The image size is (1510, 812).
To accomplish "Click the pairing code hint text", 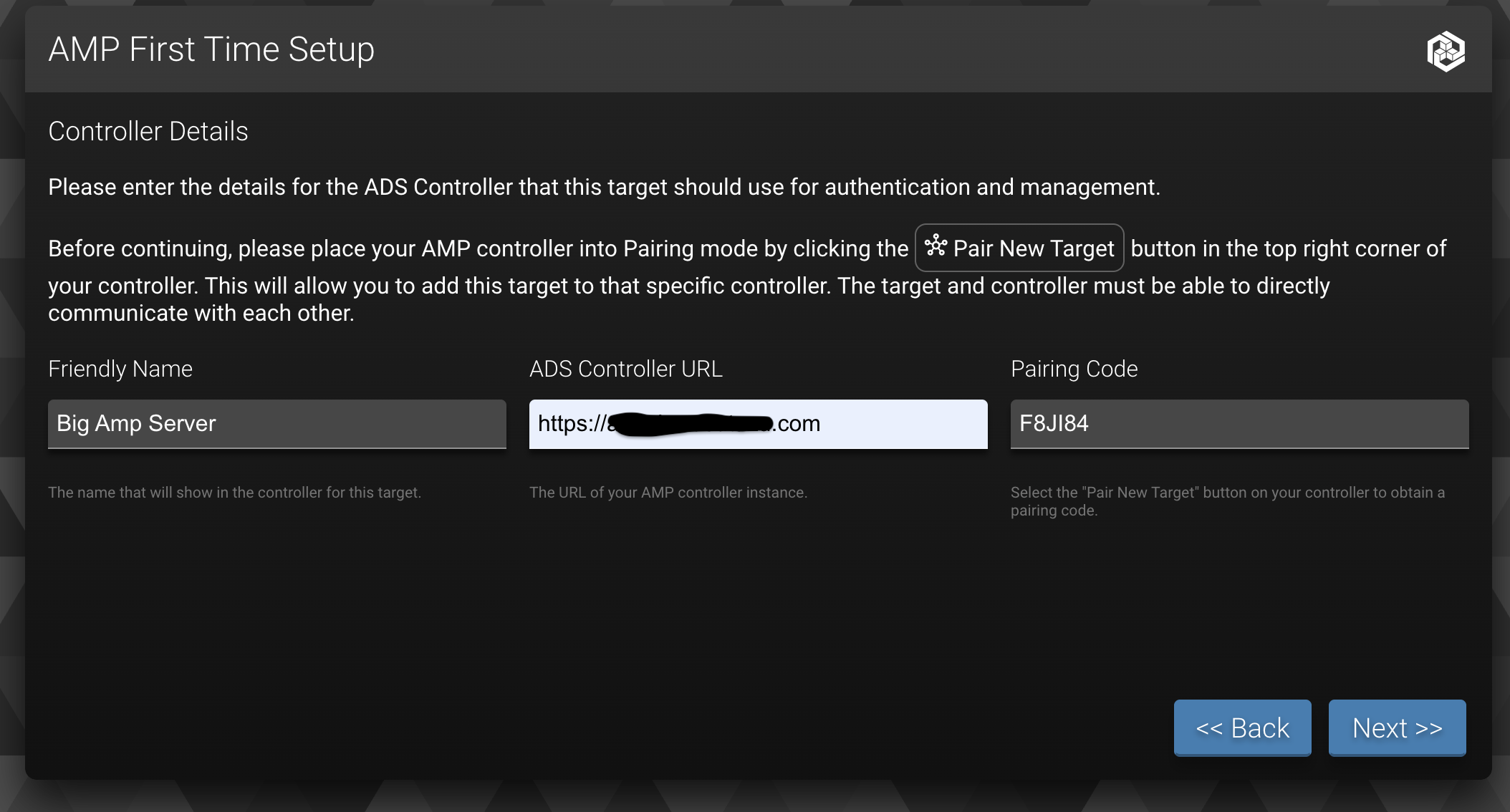I will pyautogui.click(x=1228, y=501).
